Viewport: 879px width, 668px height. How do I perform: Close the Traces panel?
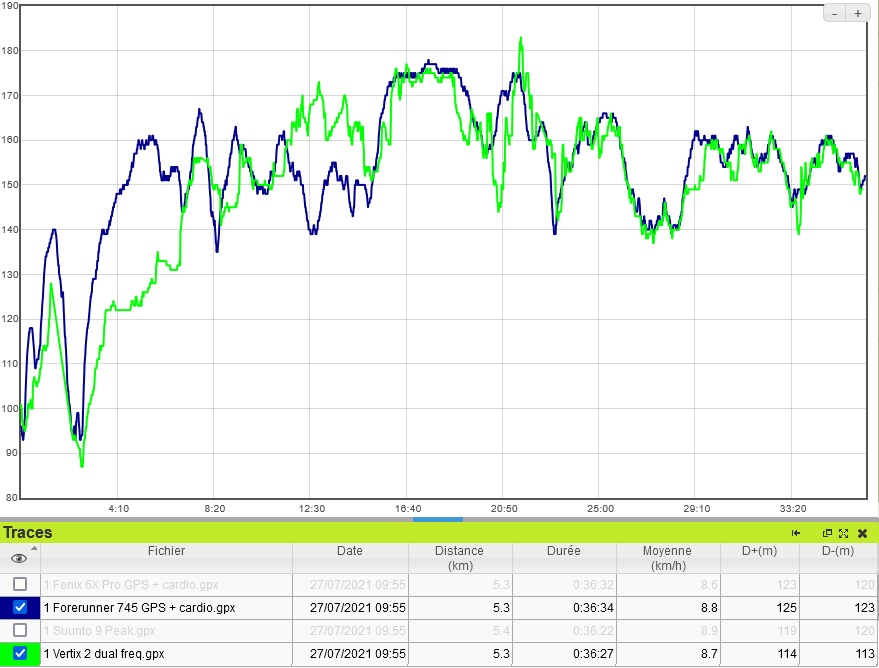point(862,533)
